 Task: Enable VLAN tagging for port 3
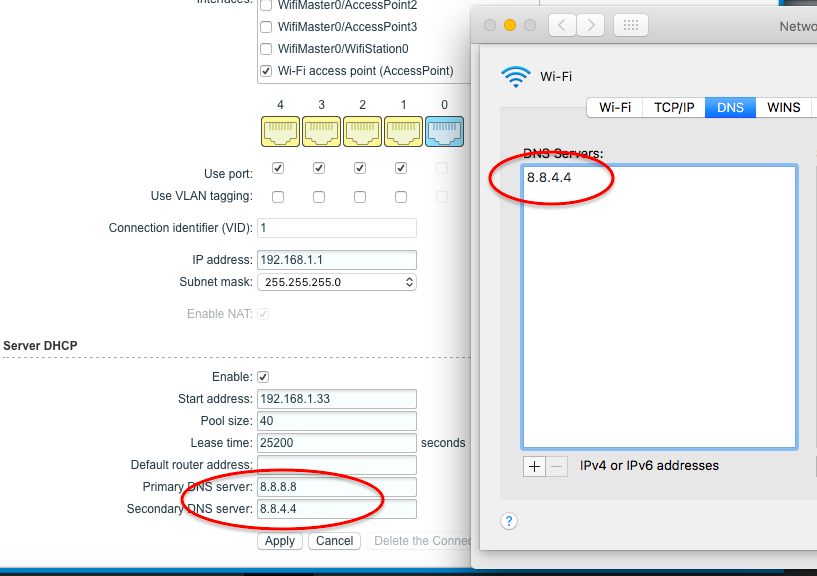tap(319, 197)
